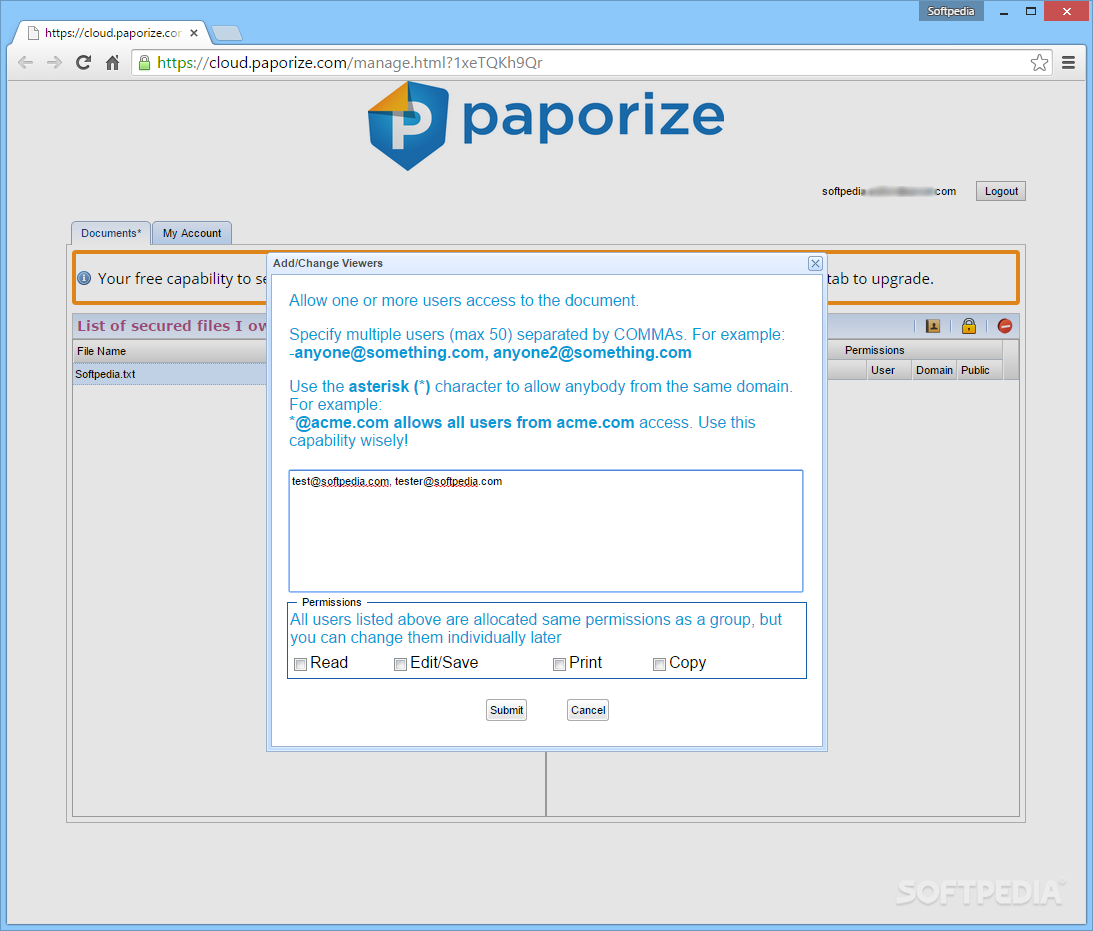Click the yellow padlock secure icon
The width and height of the screenshot is (1093, 931).
[969, 326]
